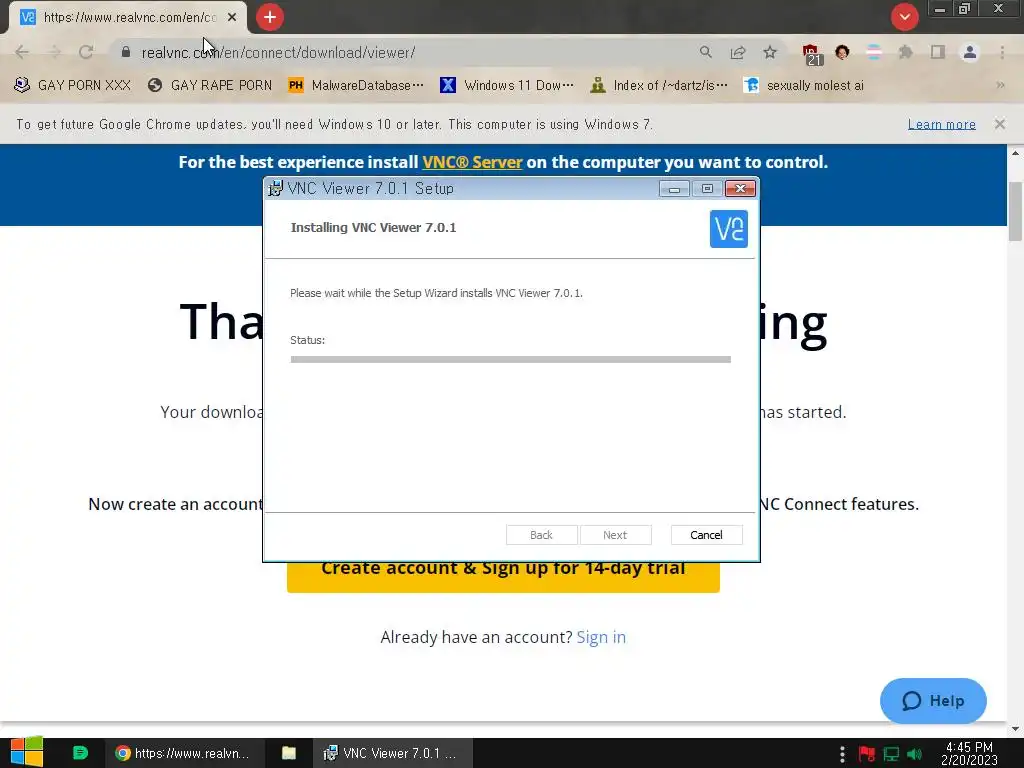
Task: Open MalwareDatabase bookmark
Action: (357, 86)
